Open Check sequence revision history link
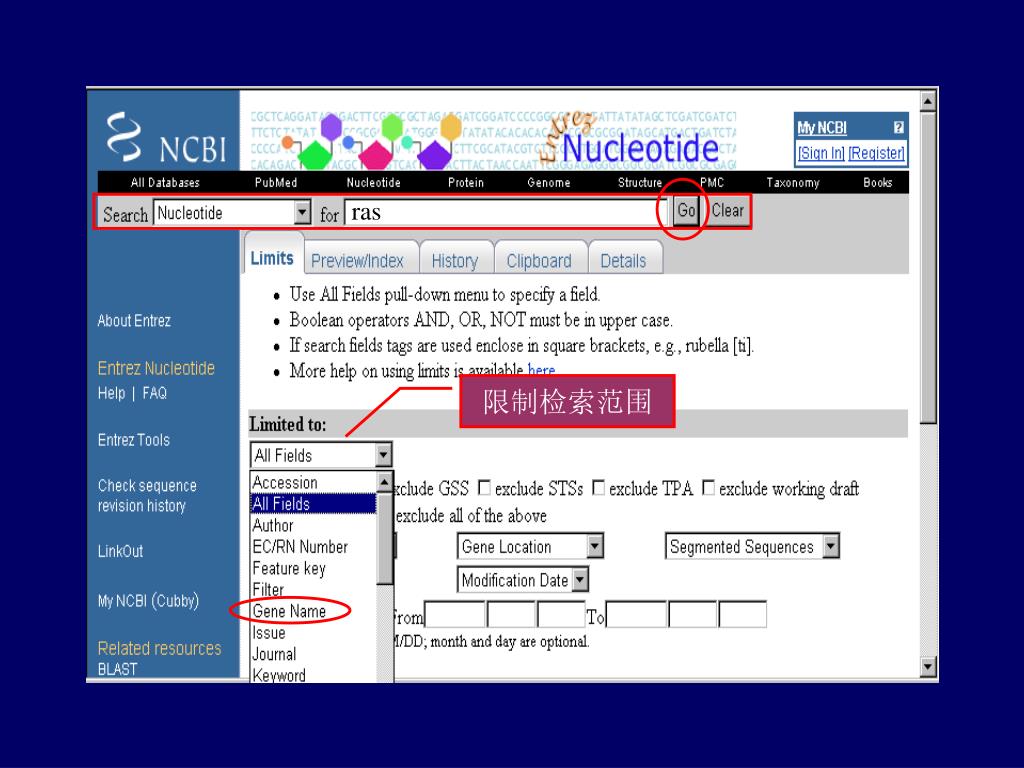1024x768 pixels. (x=147, y=496)
